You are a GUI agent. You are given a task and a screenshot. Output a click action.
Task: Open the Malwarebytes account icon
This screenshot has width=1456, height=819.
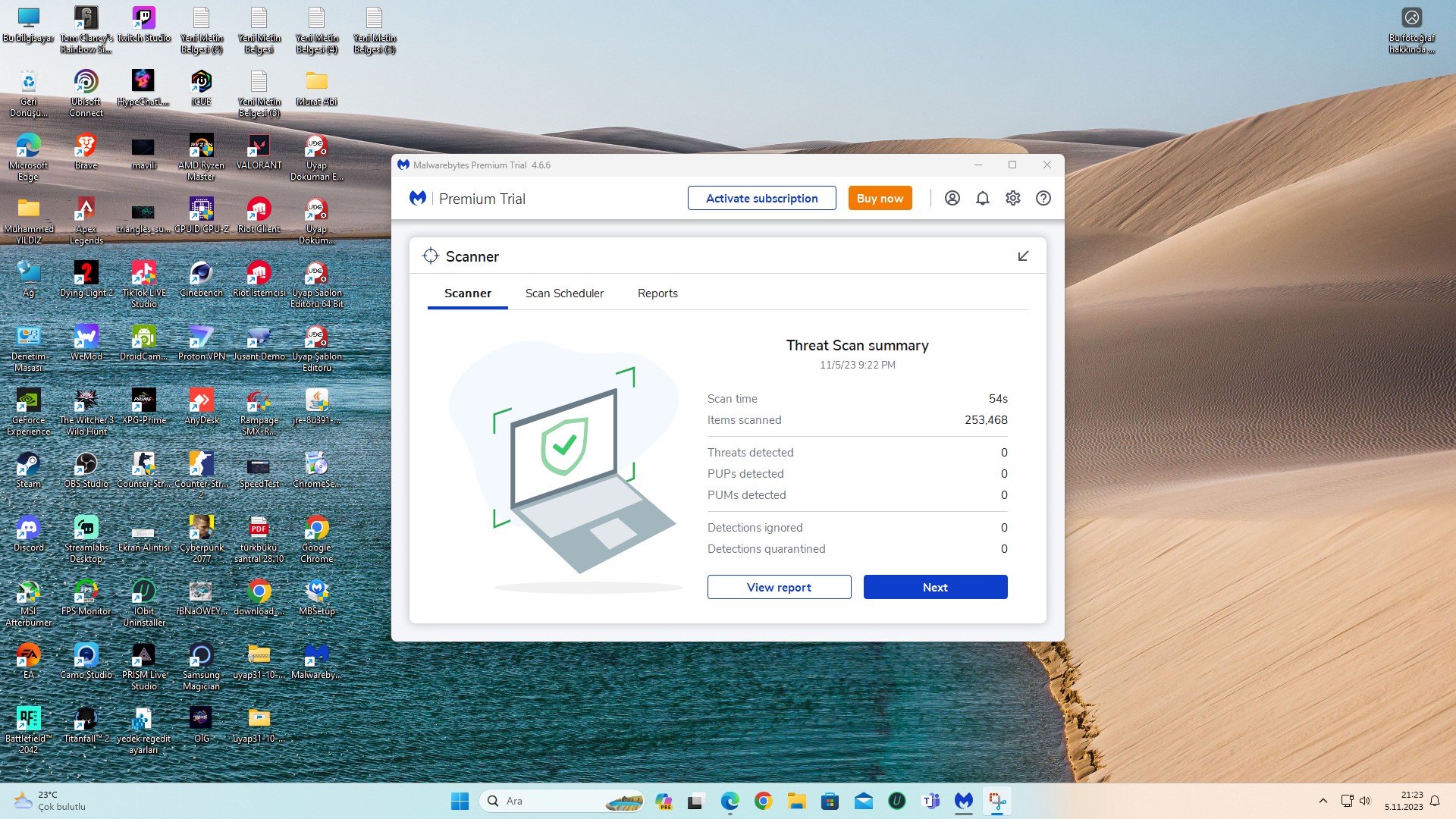[952, 198]
